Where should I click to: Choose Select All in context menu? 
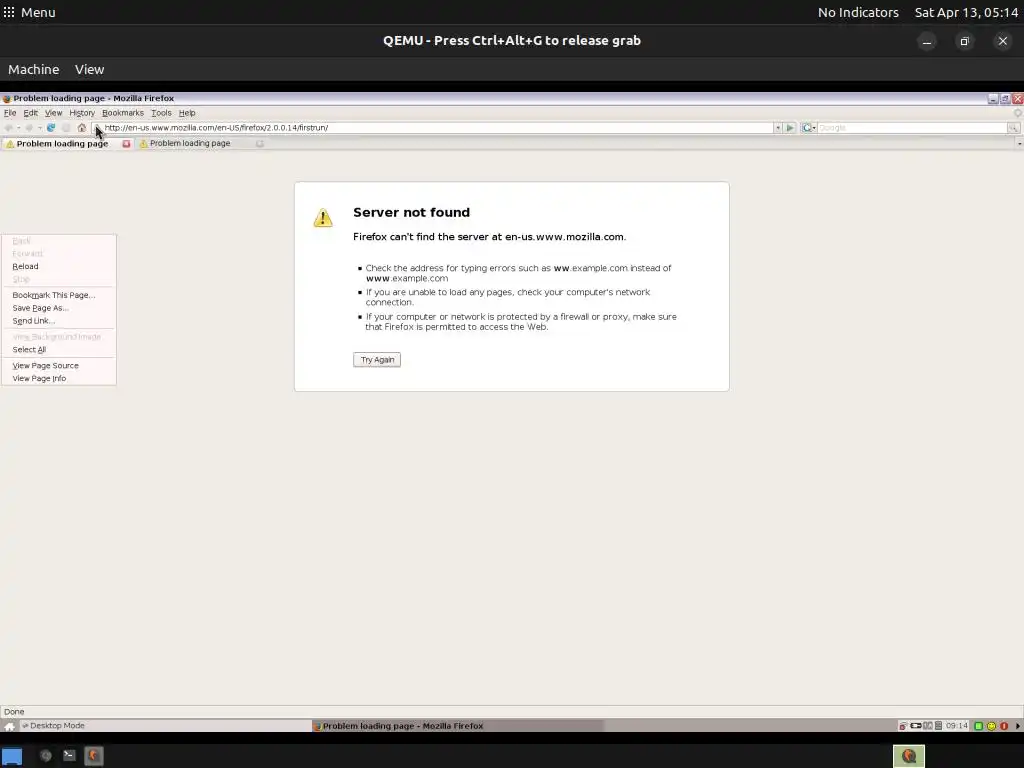coord(59,350)
